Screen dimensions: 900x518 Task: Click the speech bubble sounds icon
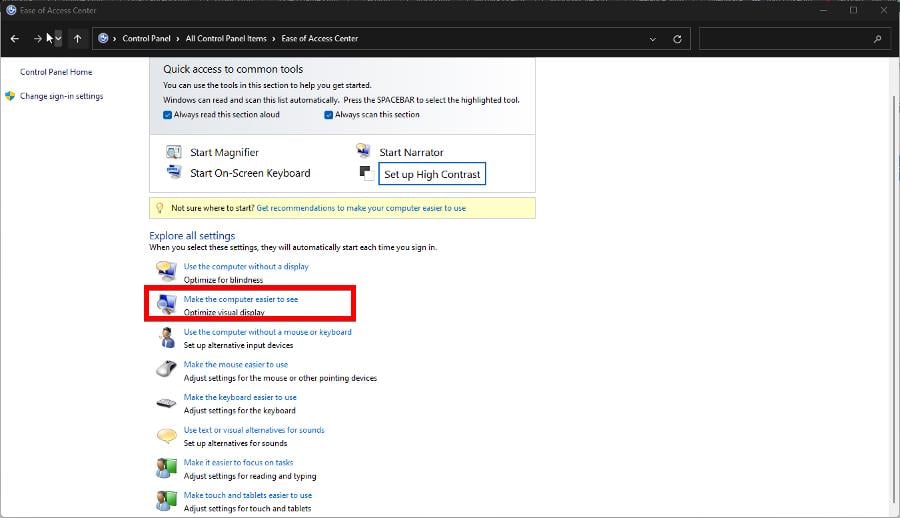coord(166,436)
